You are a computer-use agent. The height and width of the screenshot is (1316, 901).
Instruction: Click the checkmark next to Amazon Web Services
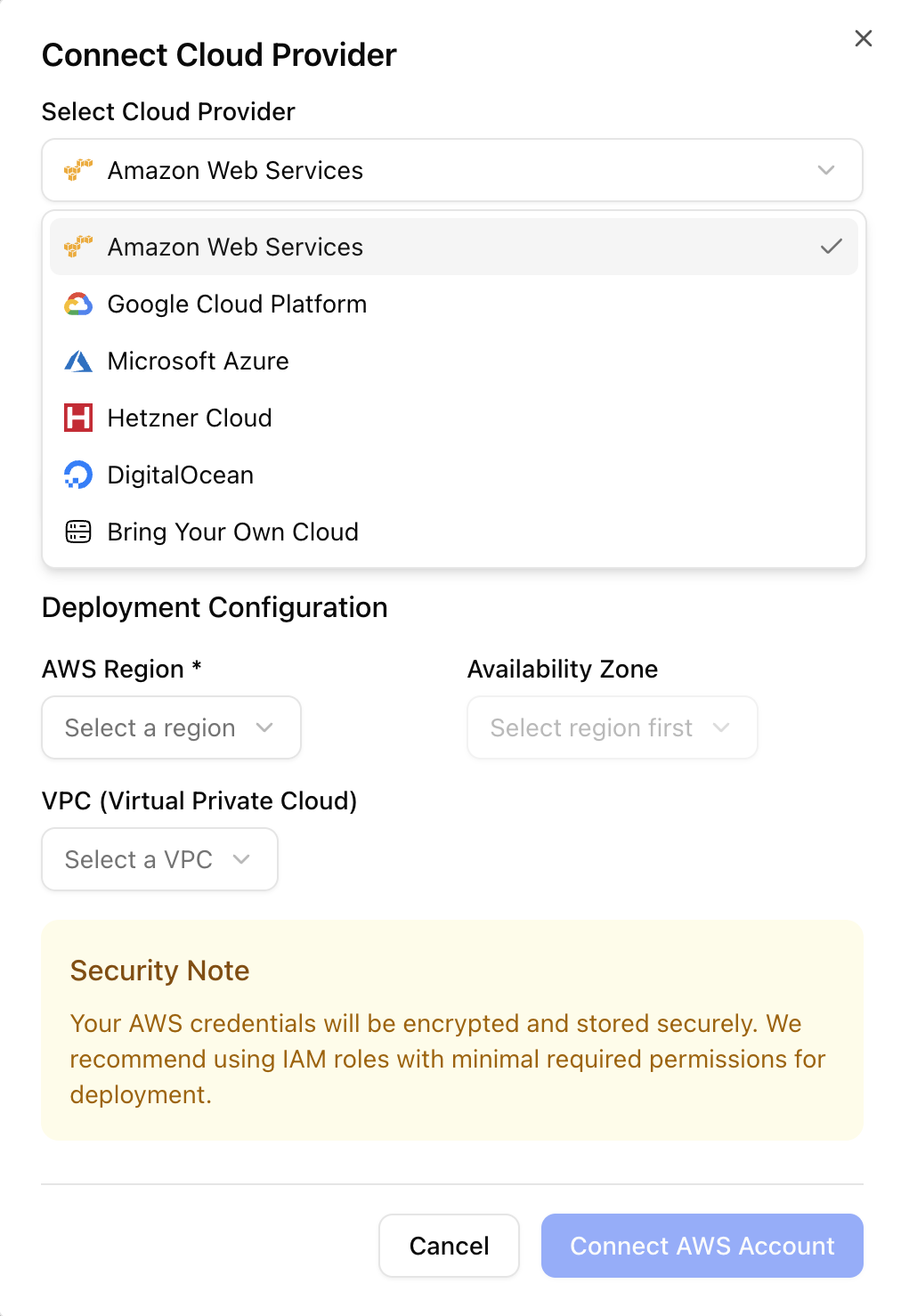click(830, 247)
